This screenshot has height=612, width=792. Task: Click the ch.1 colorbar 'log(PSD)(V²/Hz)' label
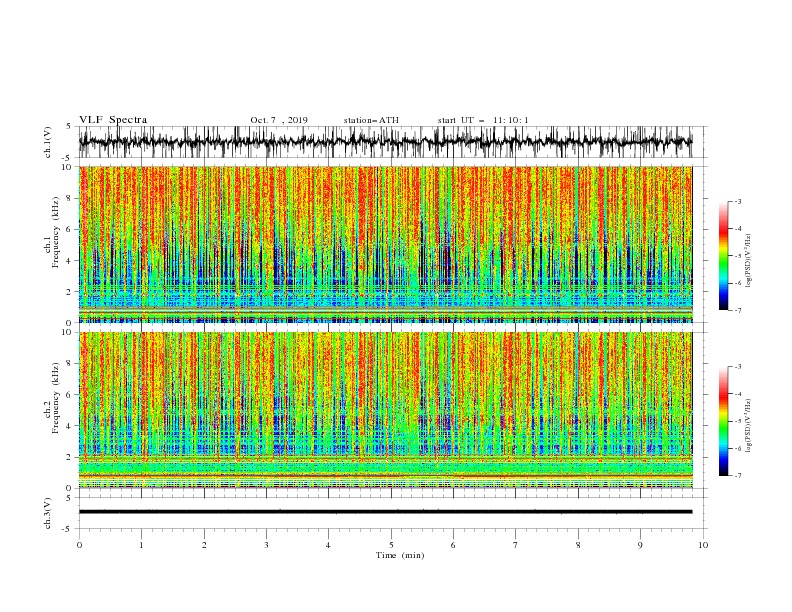(748, 261)
